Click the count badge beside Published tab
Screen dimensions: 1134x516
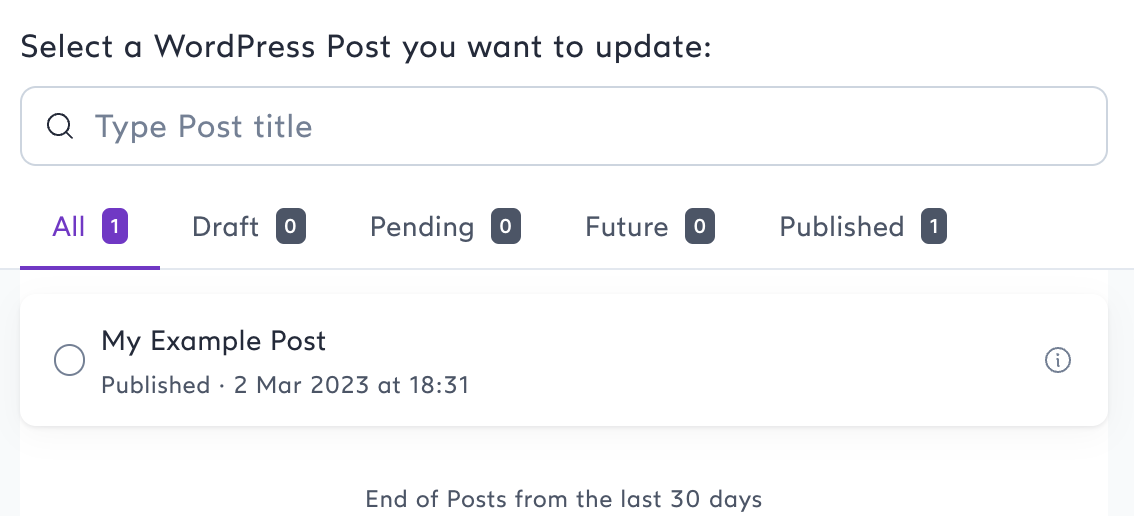coord(933,227)
